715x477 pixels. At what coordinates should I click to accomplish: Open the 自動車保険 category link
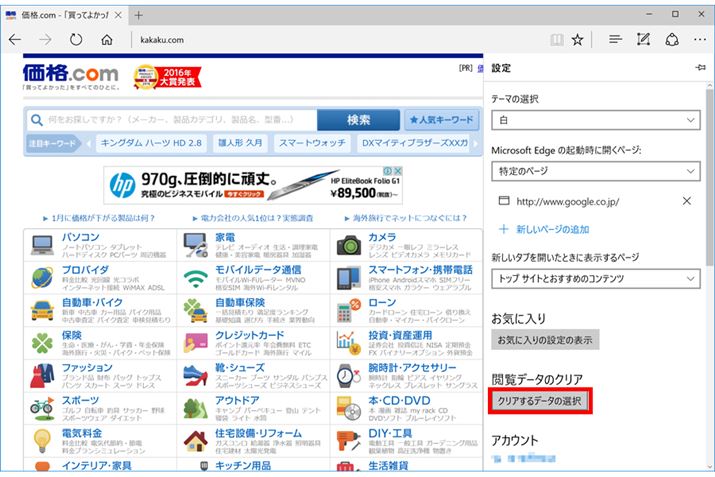click(240, 302)
